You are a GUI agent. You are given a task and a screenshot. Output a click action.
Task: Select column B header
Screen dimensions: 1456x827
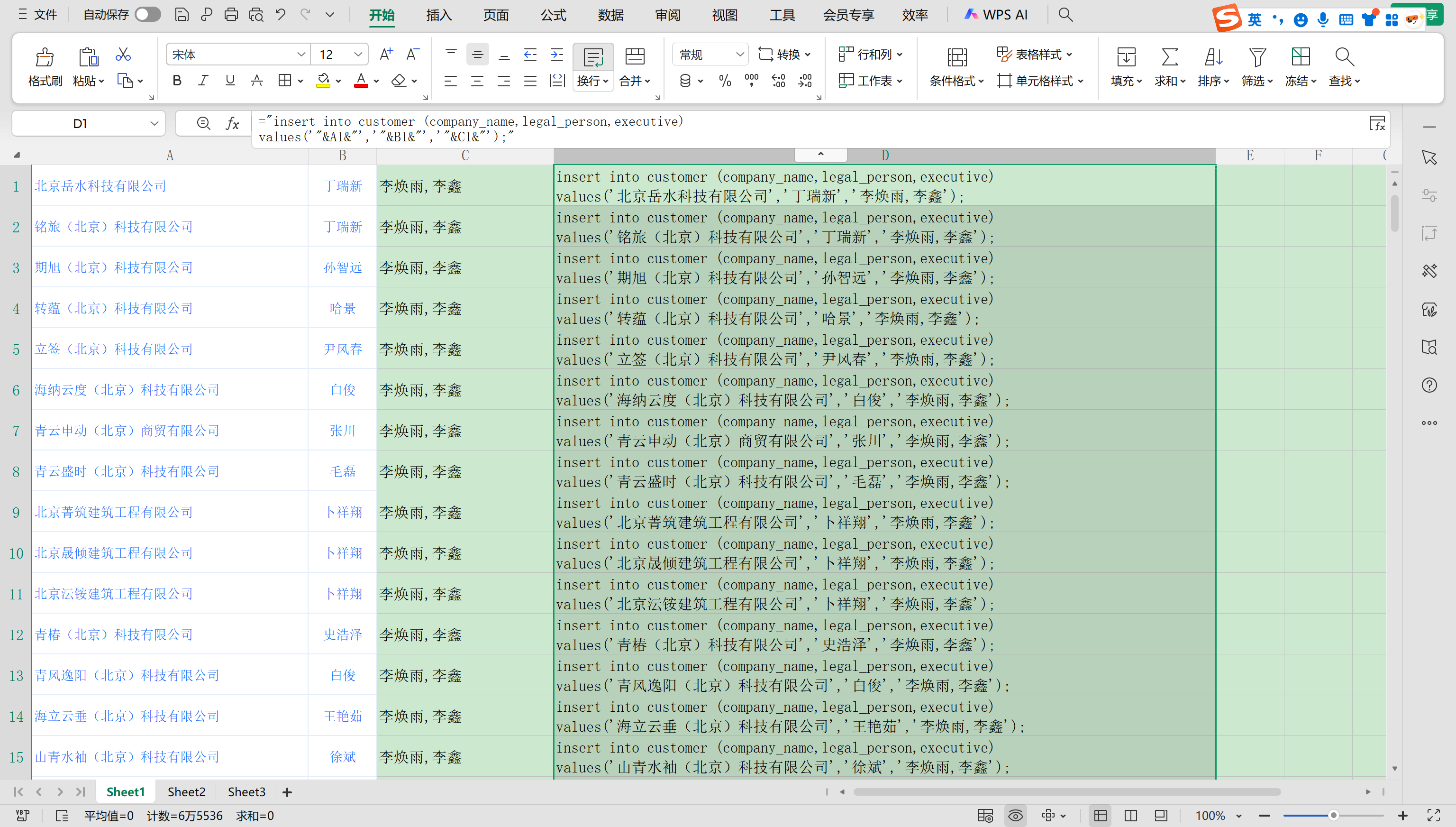coord(342,156)
